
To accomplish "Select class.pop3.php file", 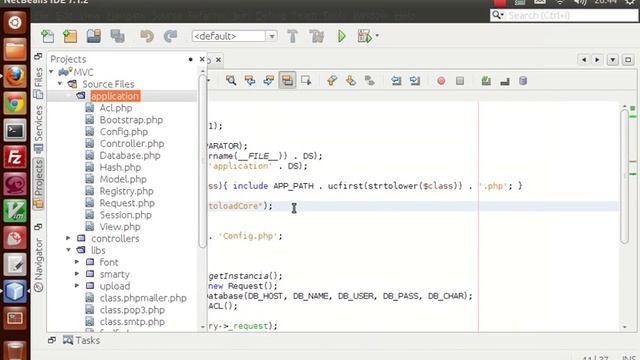I will point(132,310).
